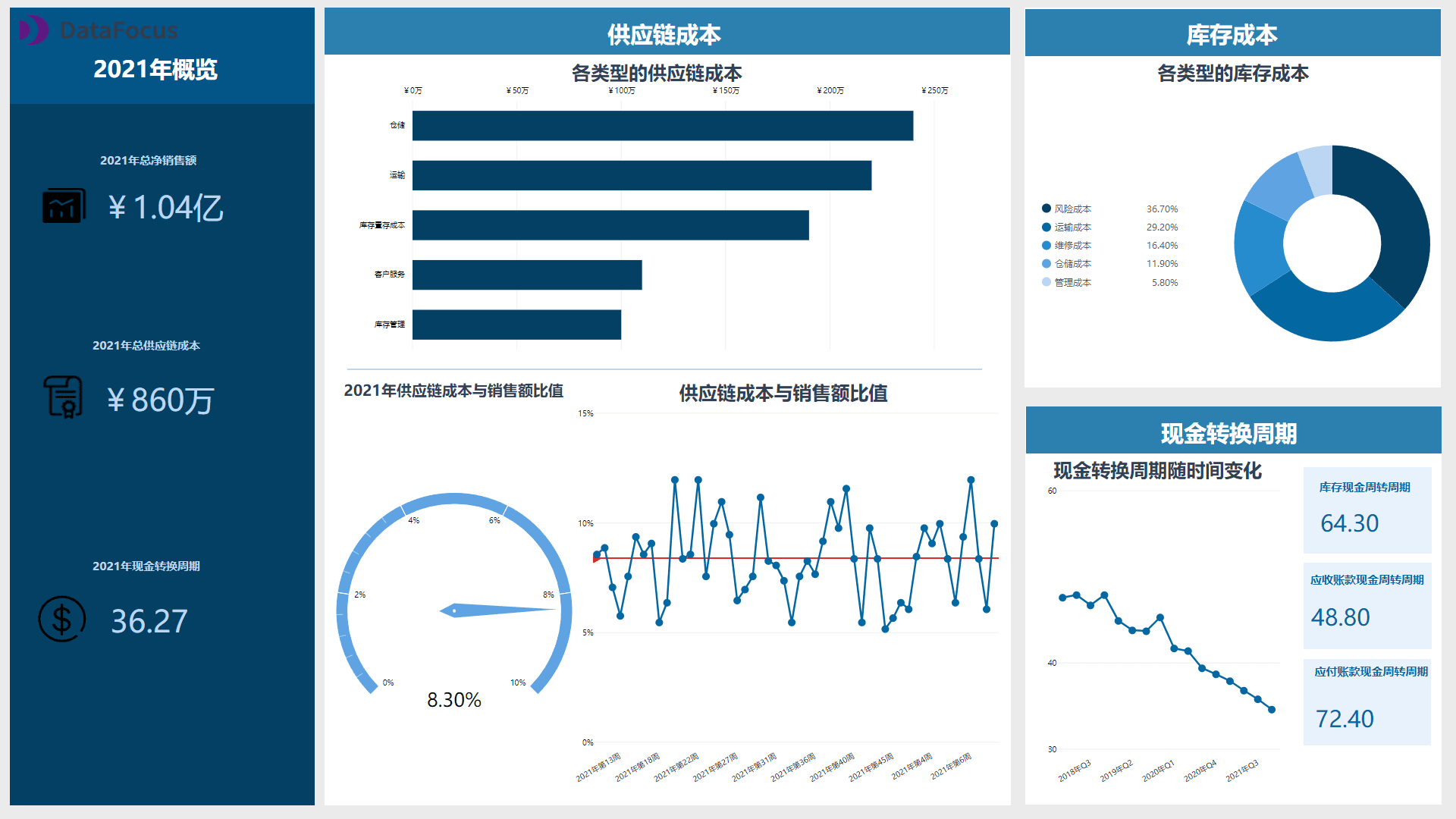Click the 64.30 inventory cycle value
The image size is (1456, 819).
(1350, 523)
